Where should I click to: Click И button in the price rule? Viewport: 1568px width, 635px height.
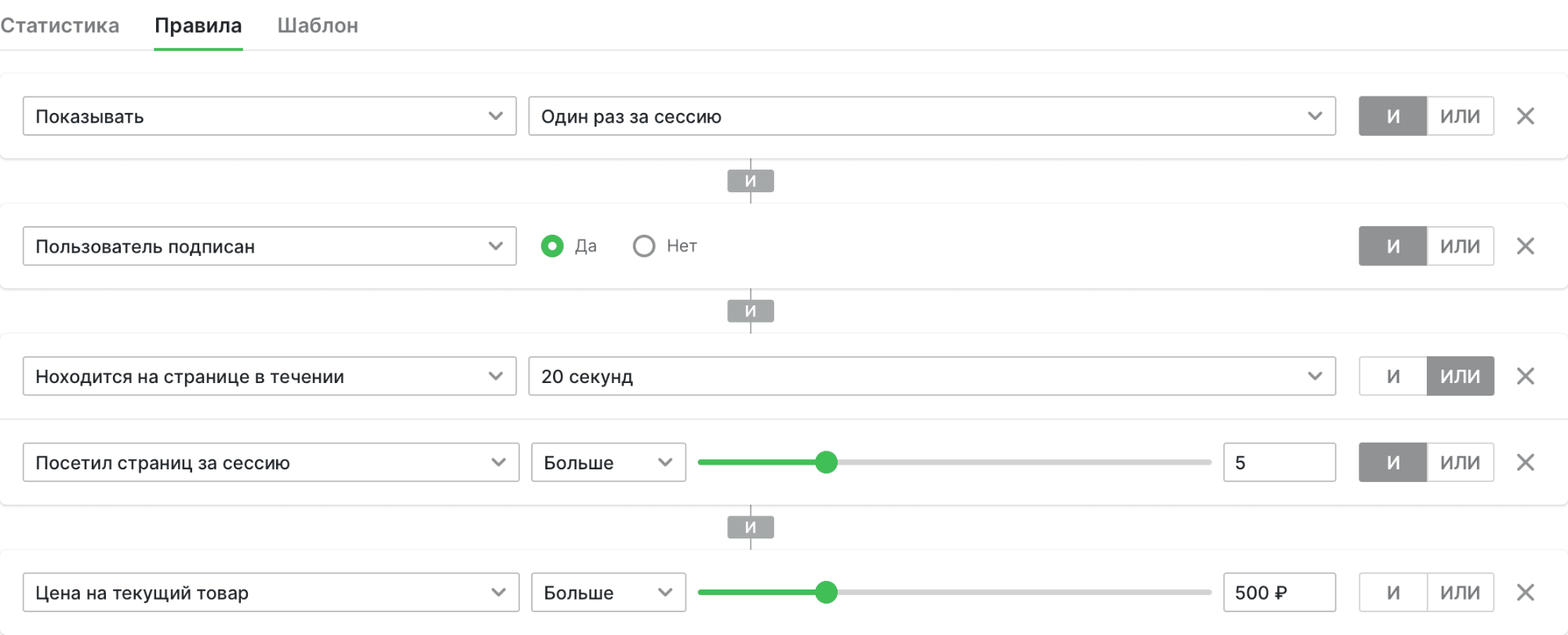pos(1392,593)
